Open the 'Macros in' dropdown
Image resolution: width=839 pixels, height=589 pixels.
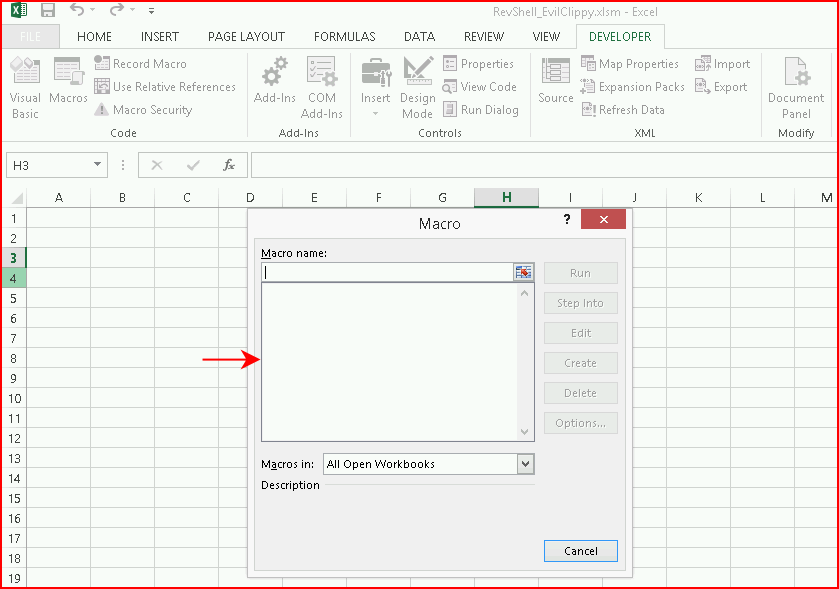point(525,464)
